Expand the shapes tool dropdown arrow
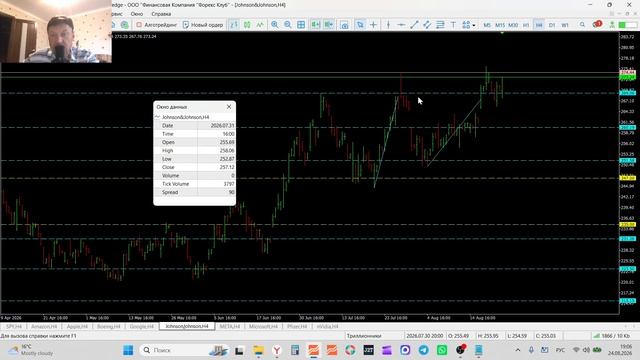 474,25
